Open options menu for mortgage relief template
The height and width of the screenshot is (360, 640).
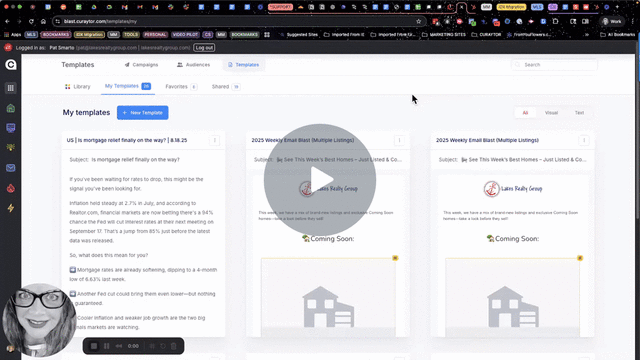215,140
